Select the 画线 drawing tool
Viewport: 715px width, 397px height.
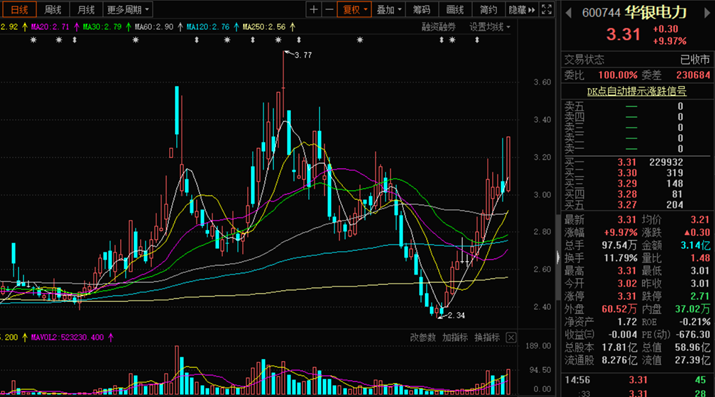(x=455, y=10)
